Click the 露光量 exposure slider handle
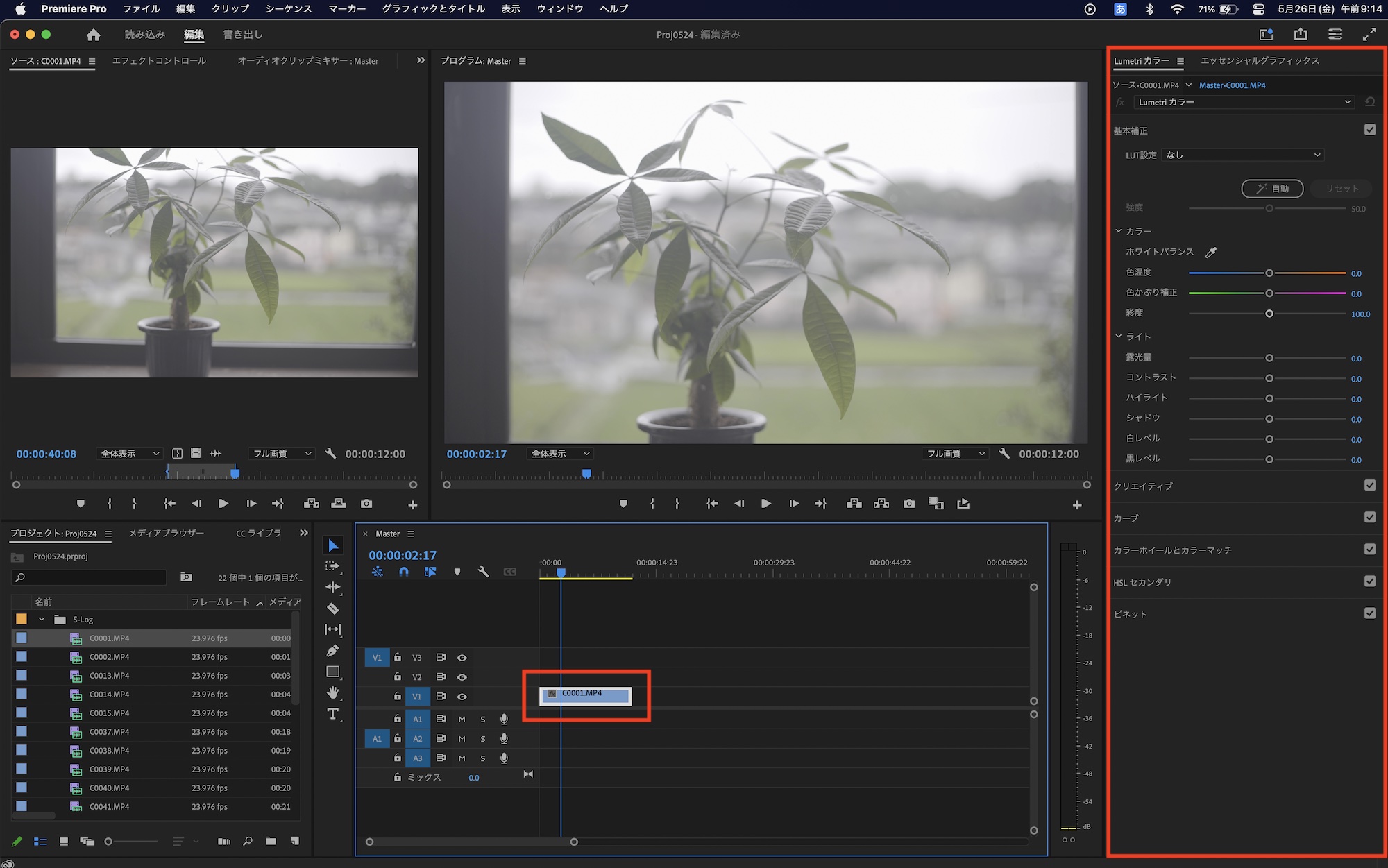The width and height of the screenshot is (1388, 868). (x=1269, y=359)
